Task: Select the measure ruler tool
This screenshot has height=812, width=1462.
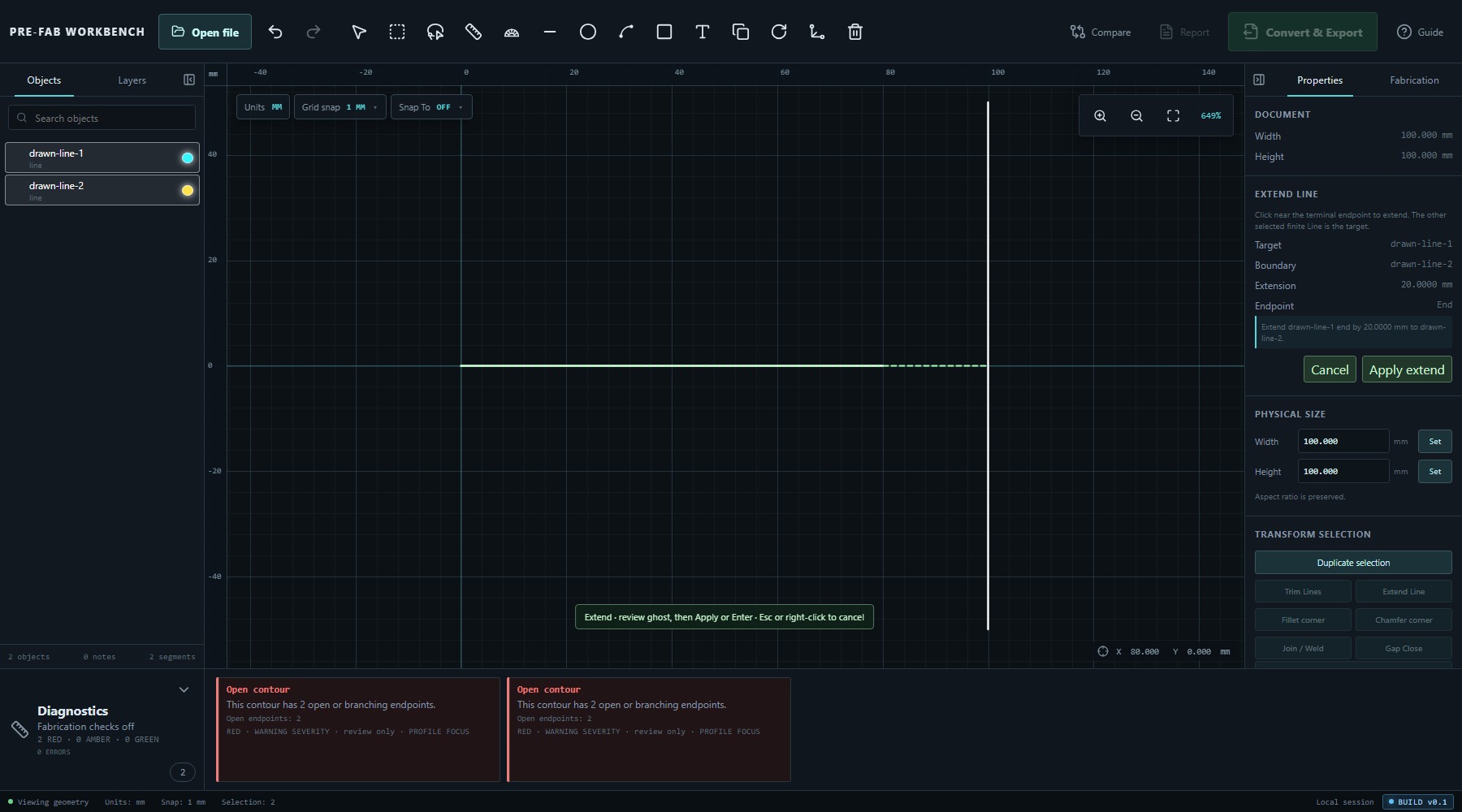Action: click(x=474, y=32)
